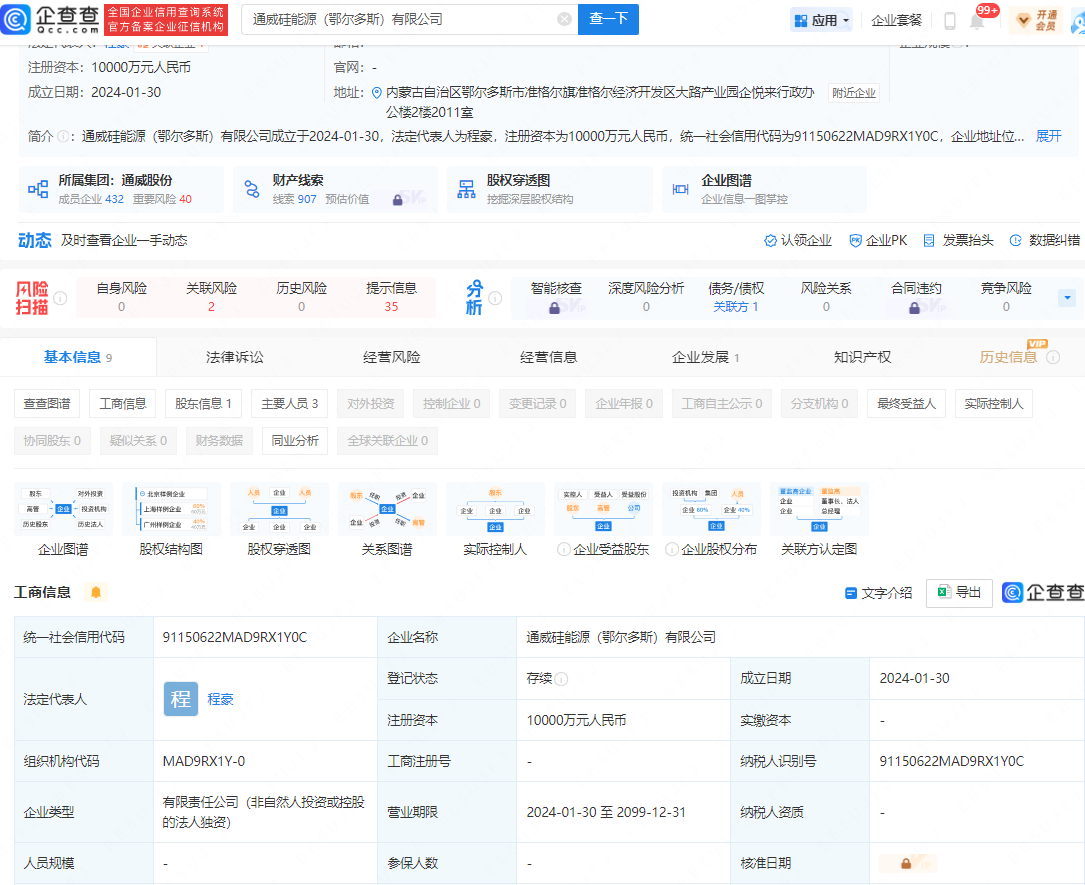Open legal representative 程豪 profile link
Image resolution: width=1085 pixels, height=885 pixels.
tap(220, 699)
